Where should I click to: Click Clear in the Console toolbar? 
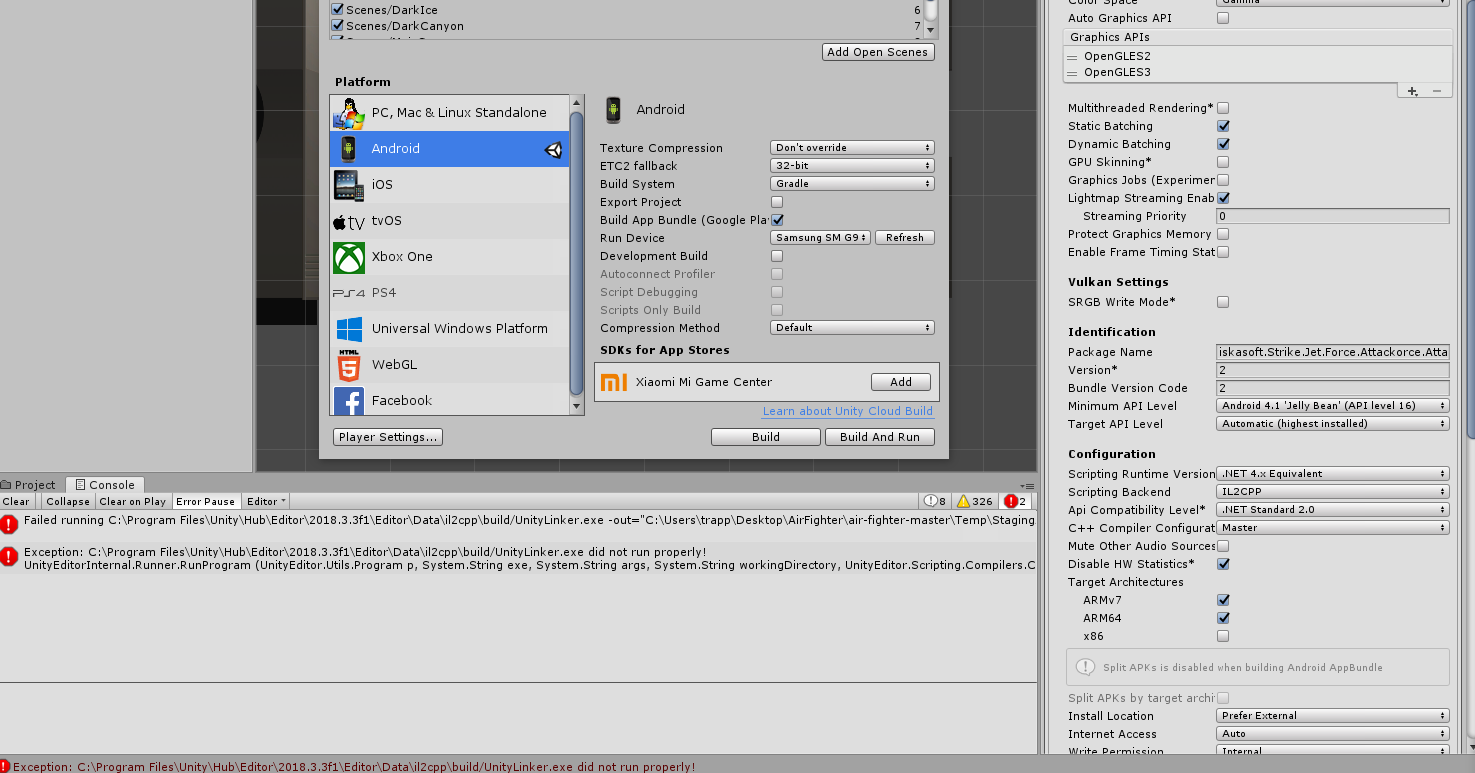16,501
